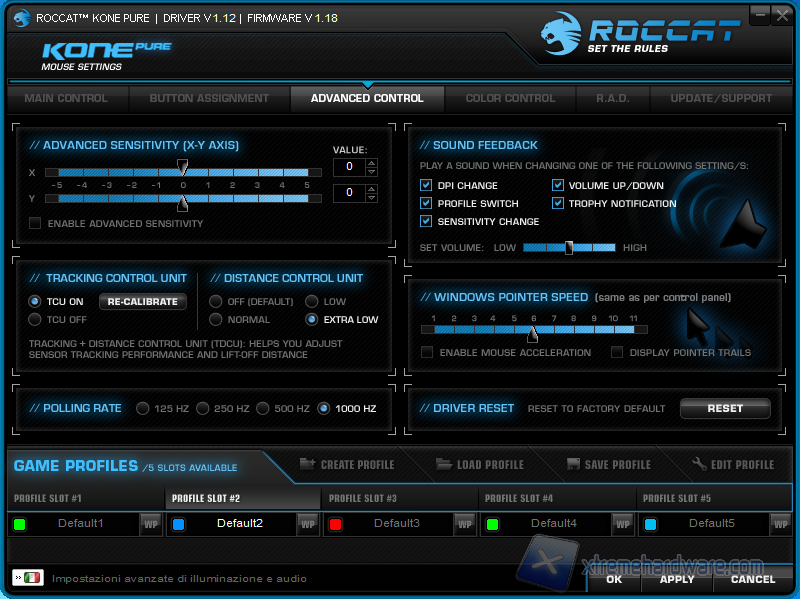Viewport: 800px width, 599px height.
Task: Click the Save Profile disk icon
Action: 574,464
